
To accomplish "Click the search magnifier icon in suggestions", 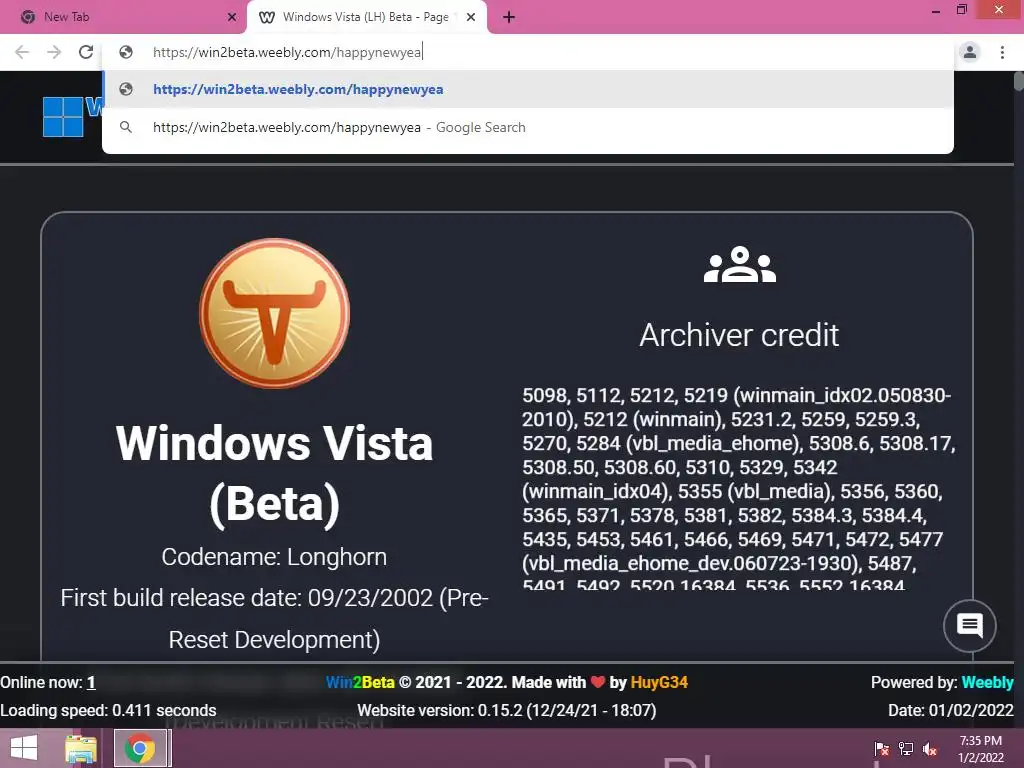I will [x=126, y=127].
